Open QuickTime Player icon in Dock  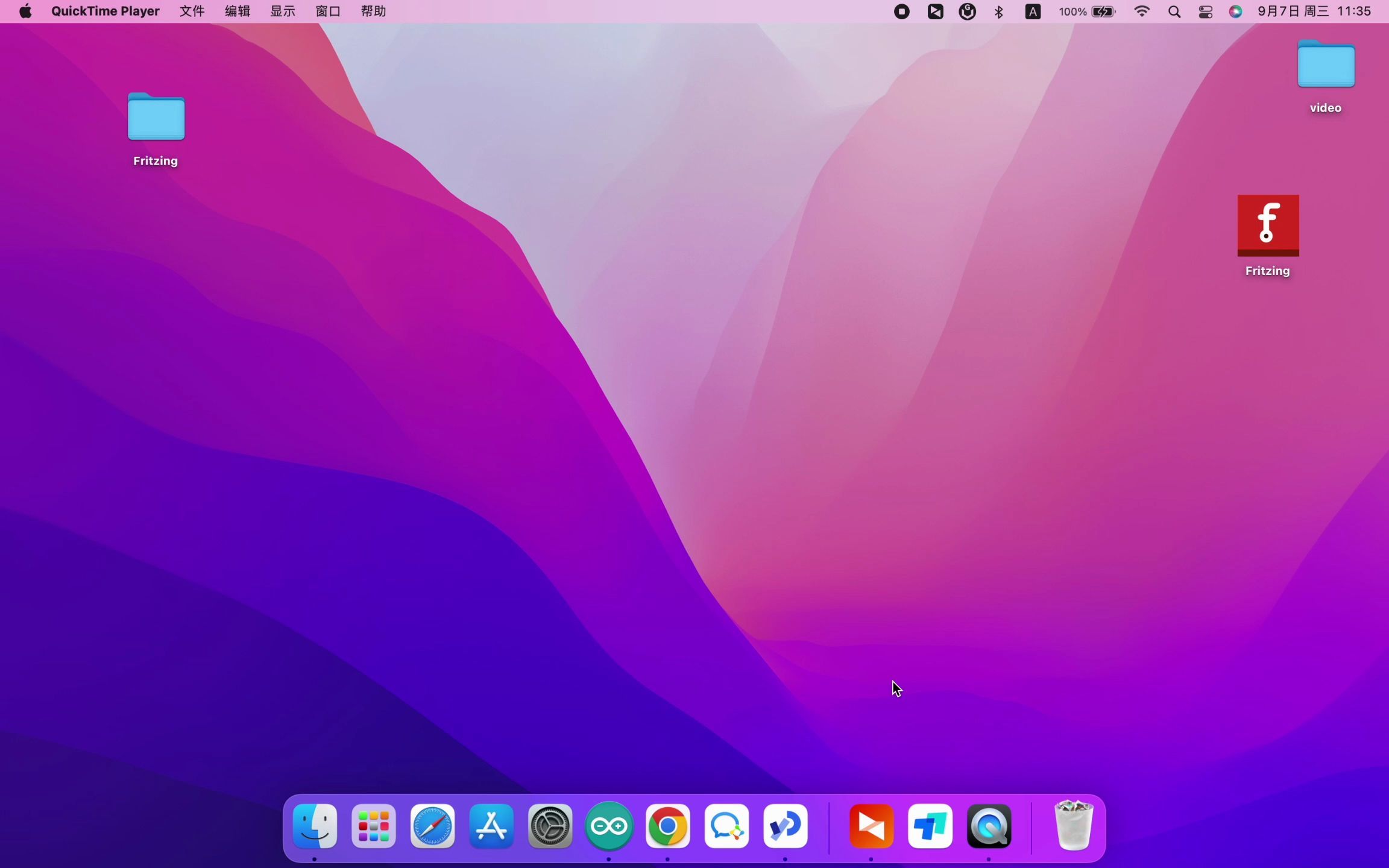989,826
